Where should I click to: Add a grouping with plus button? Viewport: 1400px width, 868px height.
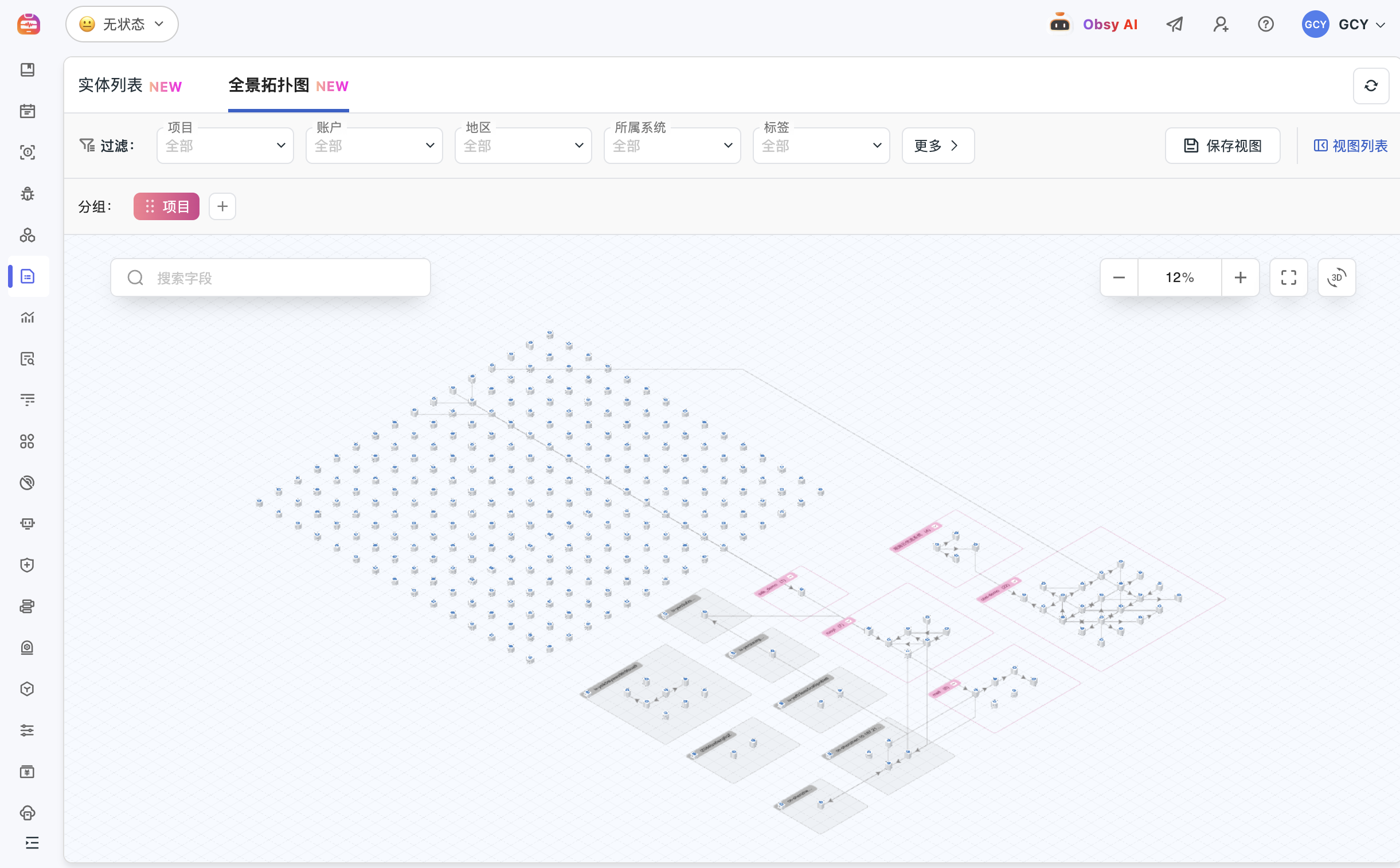[222, 206]
